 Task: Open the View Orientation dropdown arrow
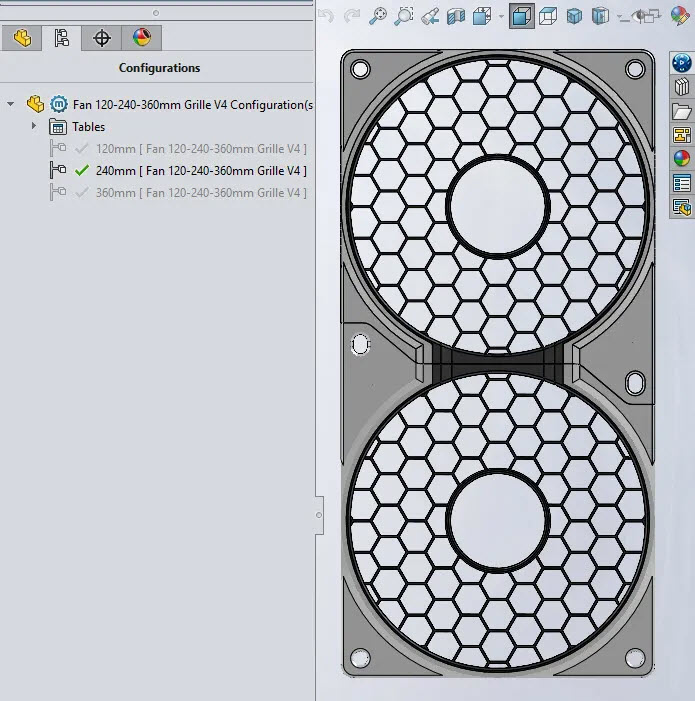pos(501,16)
